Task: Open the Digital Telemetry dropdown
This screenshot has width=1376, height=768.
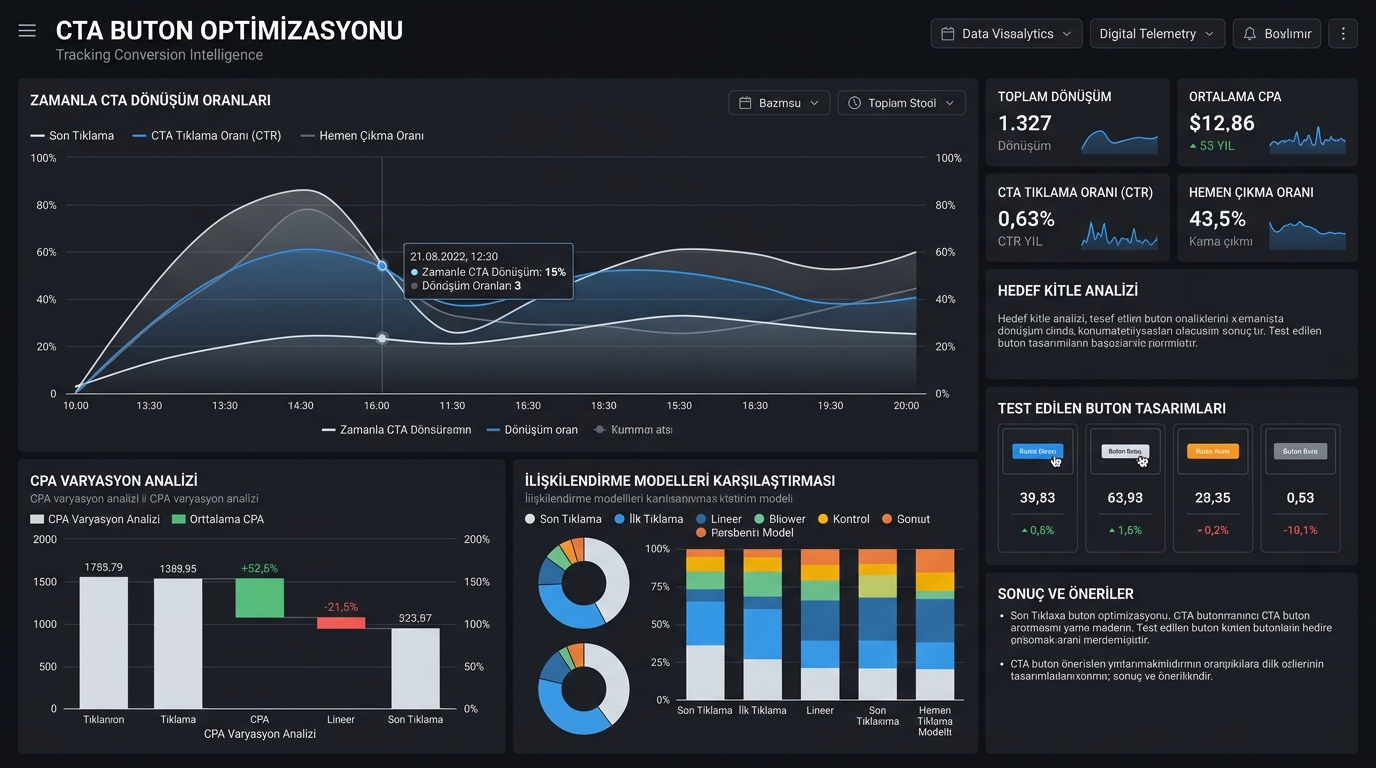Action: tap(1157, 34)
